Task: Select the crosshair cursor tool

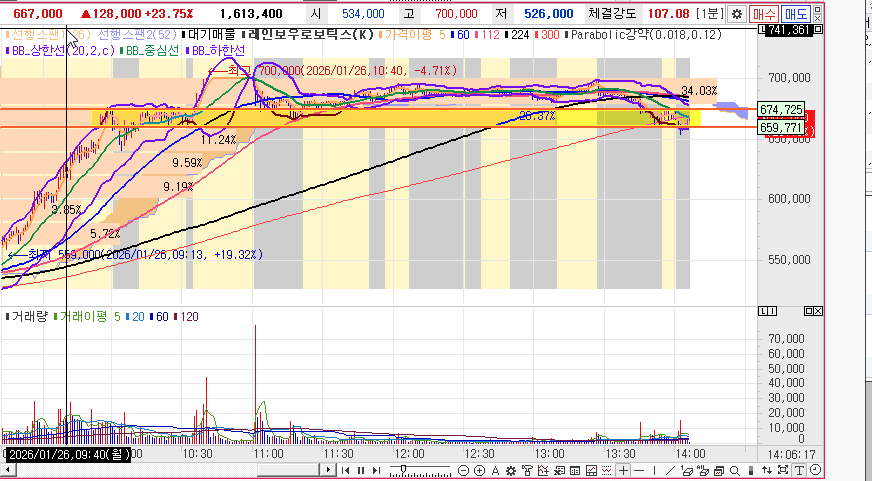Action: (x=622, y=471)
